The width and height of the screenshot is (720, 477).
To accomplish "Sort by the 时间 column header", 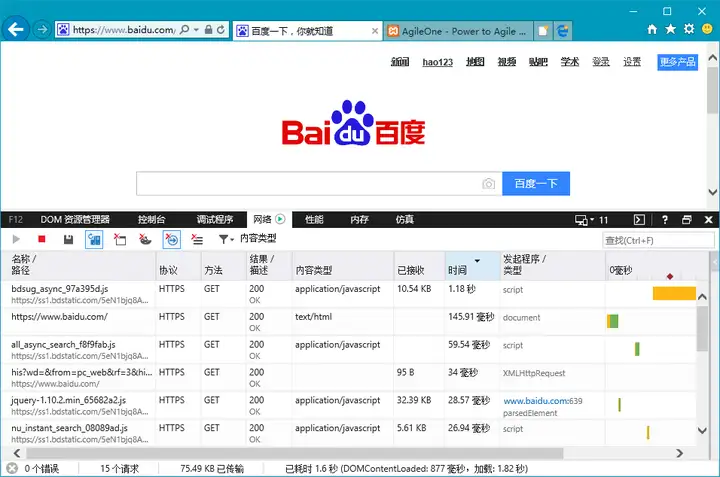I will (472, 265).
